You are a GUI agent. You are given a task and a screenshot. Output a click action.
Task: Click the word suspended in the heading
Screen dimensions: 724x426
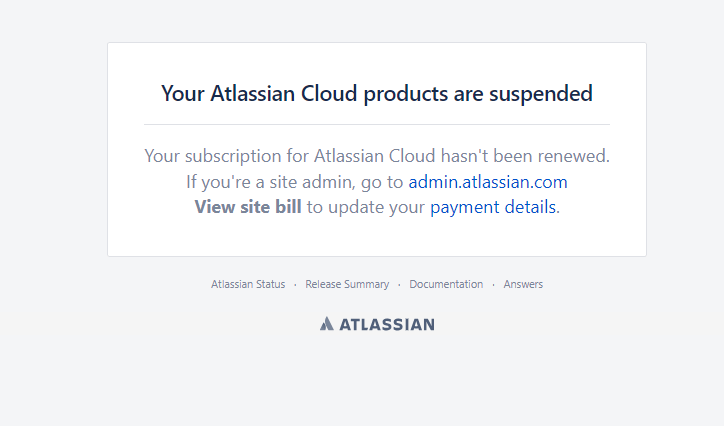541,94
